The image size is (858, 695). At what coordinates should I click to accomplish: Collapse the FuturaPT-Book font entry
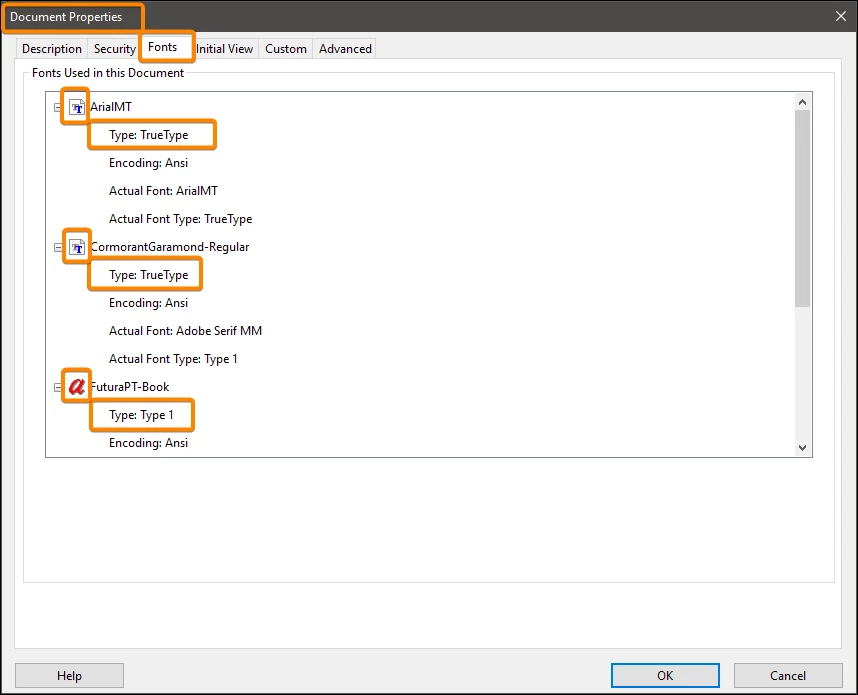[57, 387]
